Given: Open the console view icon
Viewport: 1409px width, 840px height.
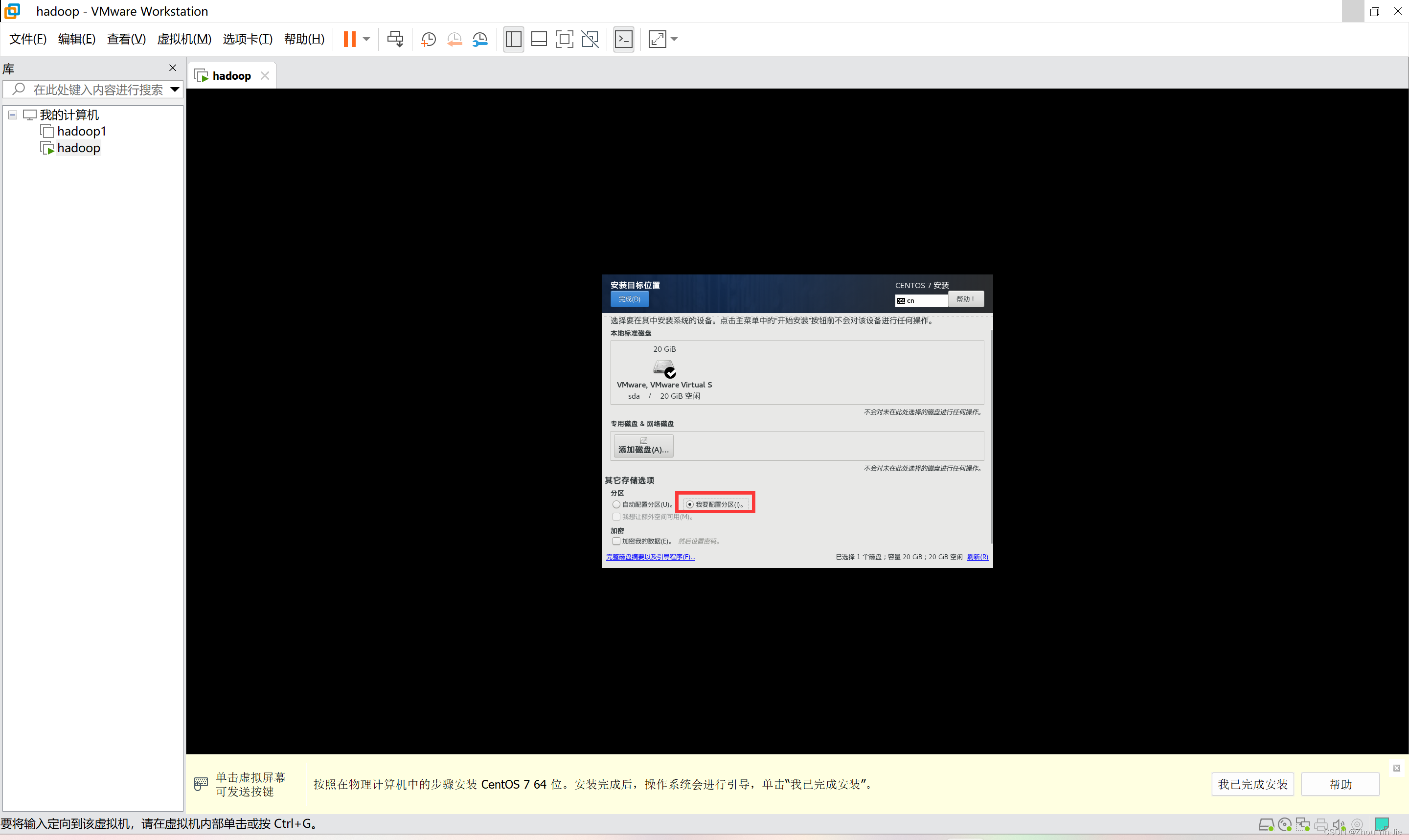Looking at the screenshot, I should [x=624, y=39].
